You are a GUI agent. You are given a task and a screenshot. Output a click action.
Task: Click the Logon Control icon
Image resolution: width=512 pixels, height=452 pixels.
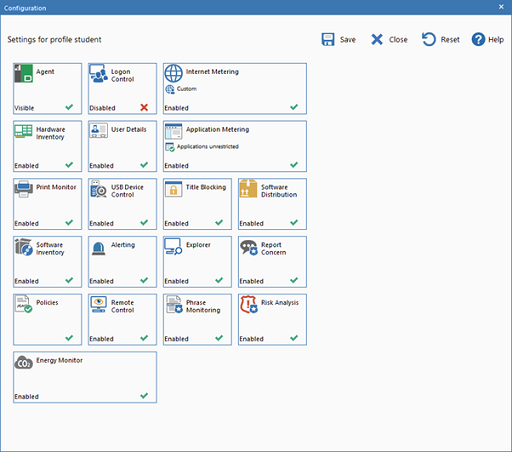[98, 73]
